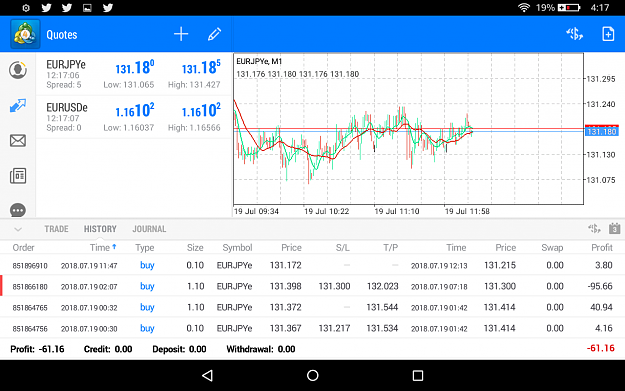Add a new symbol with plus icon
This screenshot has height=391, width=625.
click(181, 34)
